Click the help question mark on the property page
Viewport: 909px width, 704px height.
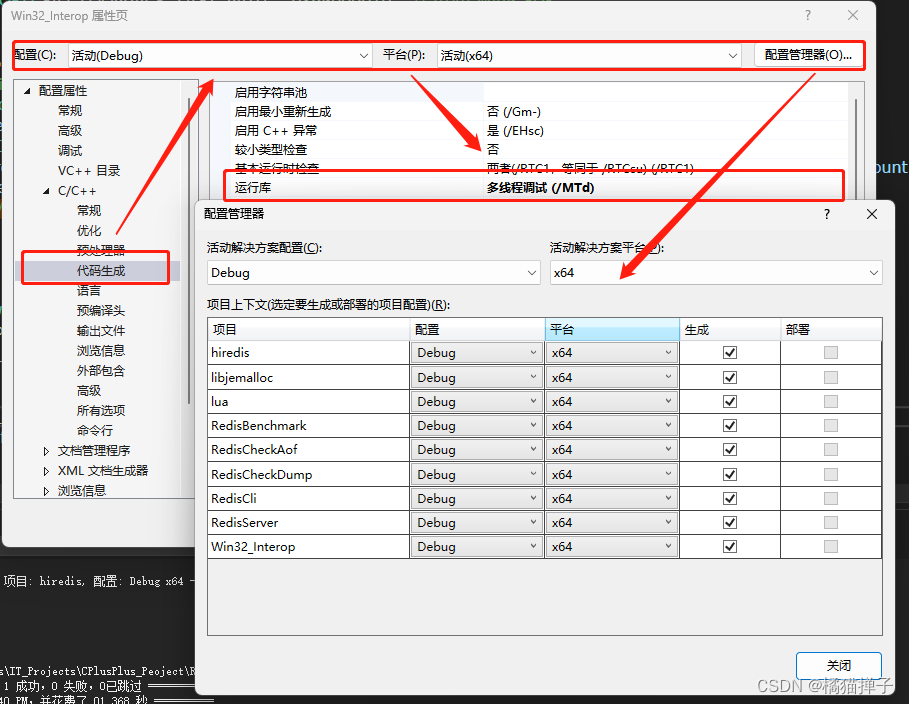tap(806, 15)
